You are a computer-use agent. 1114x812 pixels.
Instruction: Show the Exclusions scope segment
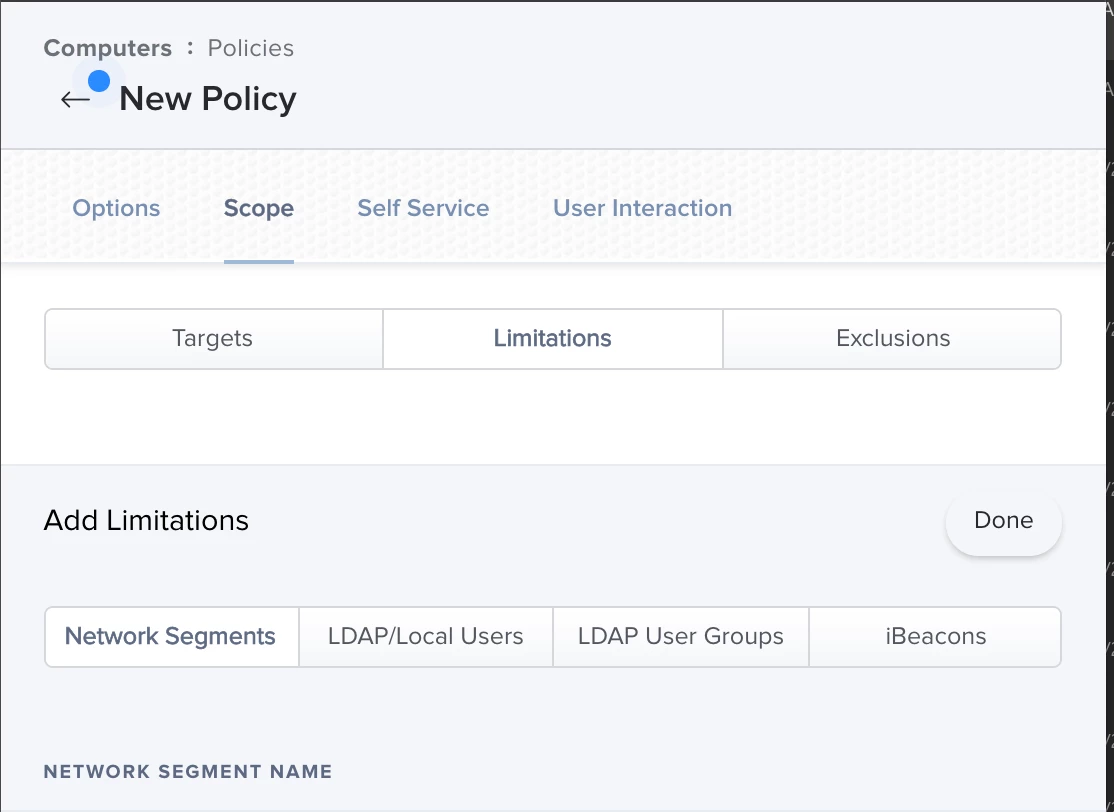coord(892,338)
